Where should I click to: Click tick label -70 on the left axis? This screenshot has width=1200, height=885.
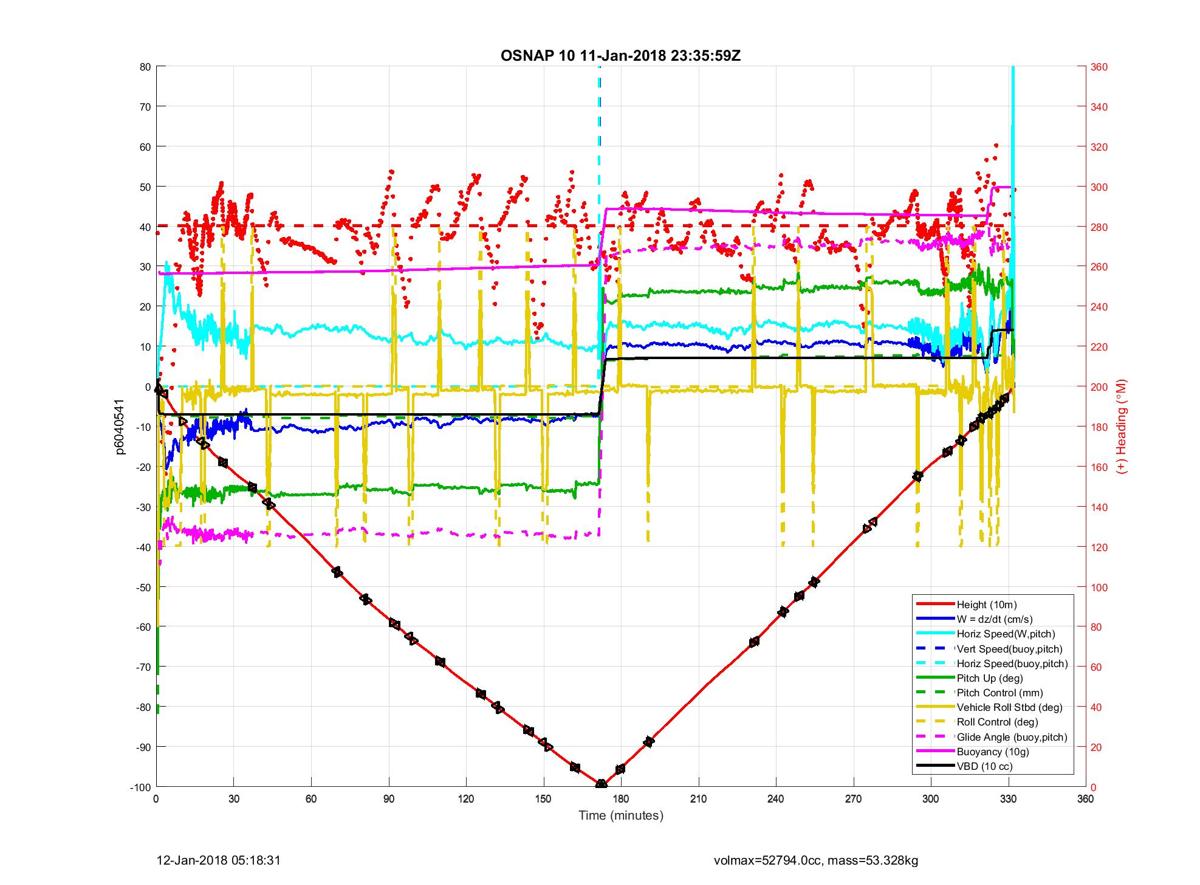pyautogui.click(x=142, y=667)
